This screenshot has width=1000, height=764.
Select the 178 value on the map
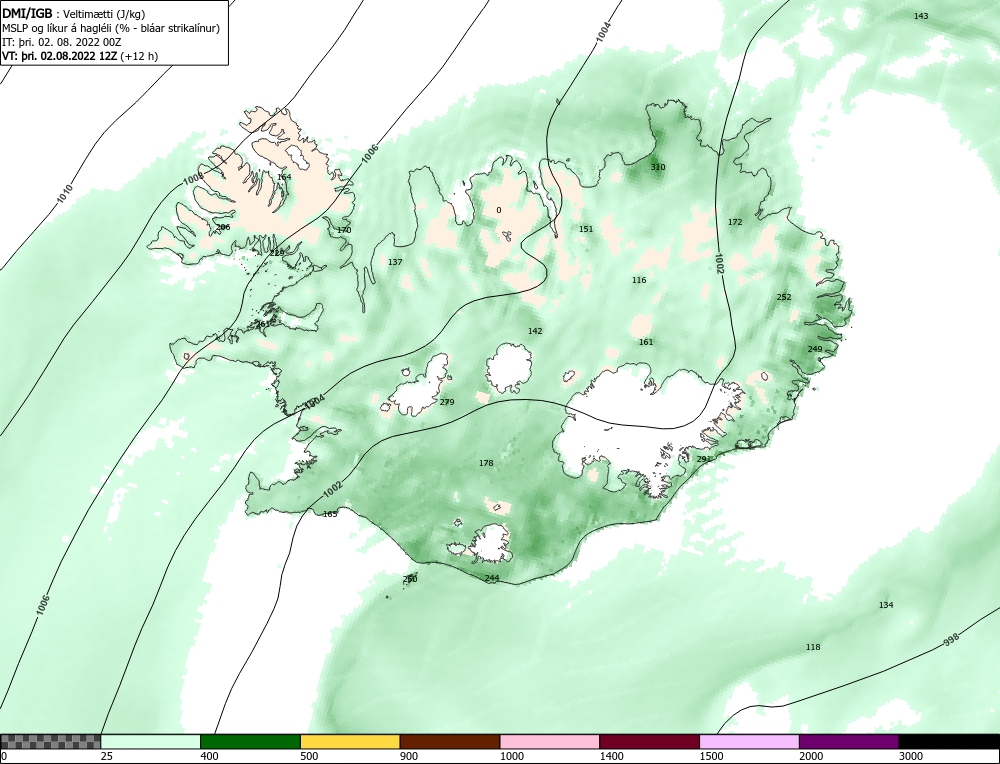(486, 463)
